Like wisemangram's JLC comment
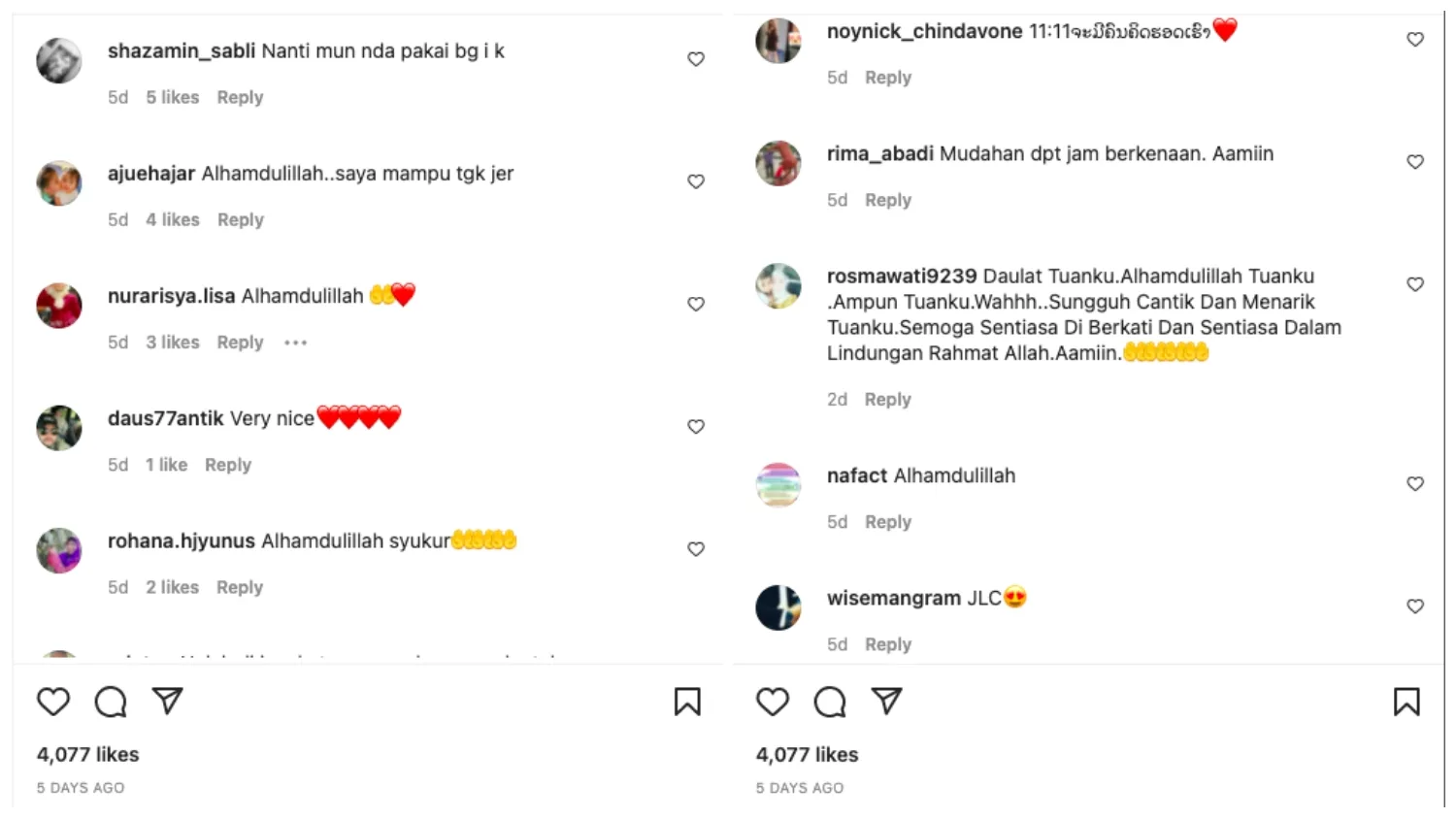The image size is (1456, 818). point(1415,606)
